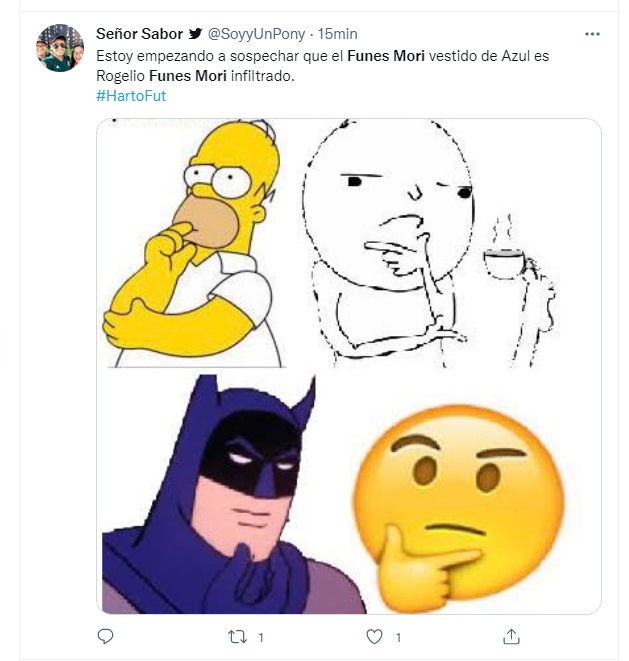Open the thinking emoji image
The image size is (629, 661).
[458, 493]
